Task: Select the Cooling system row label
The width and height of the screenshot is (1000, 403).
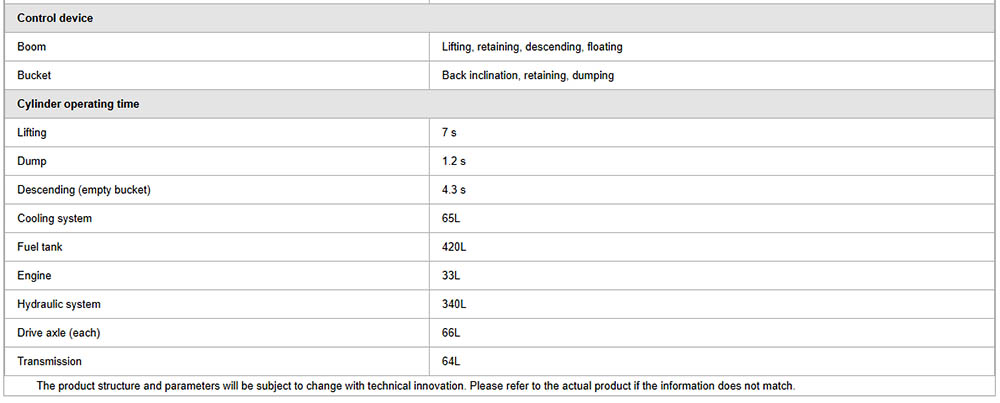Action: pyautogui.click(x=55, y=218)
